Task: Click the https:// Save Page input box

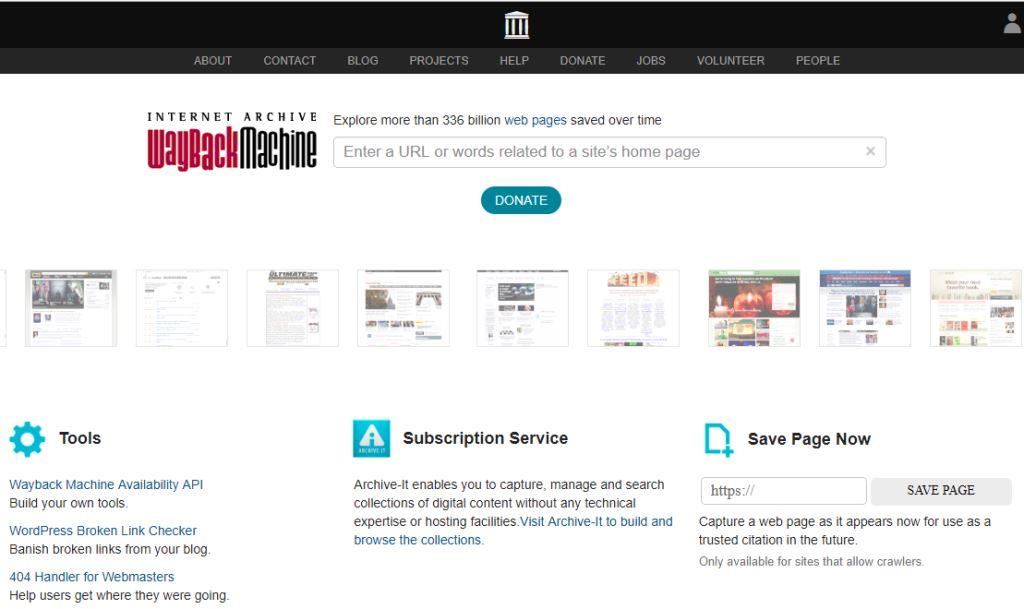Action: (783, 491)
